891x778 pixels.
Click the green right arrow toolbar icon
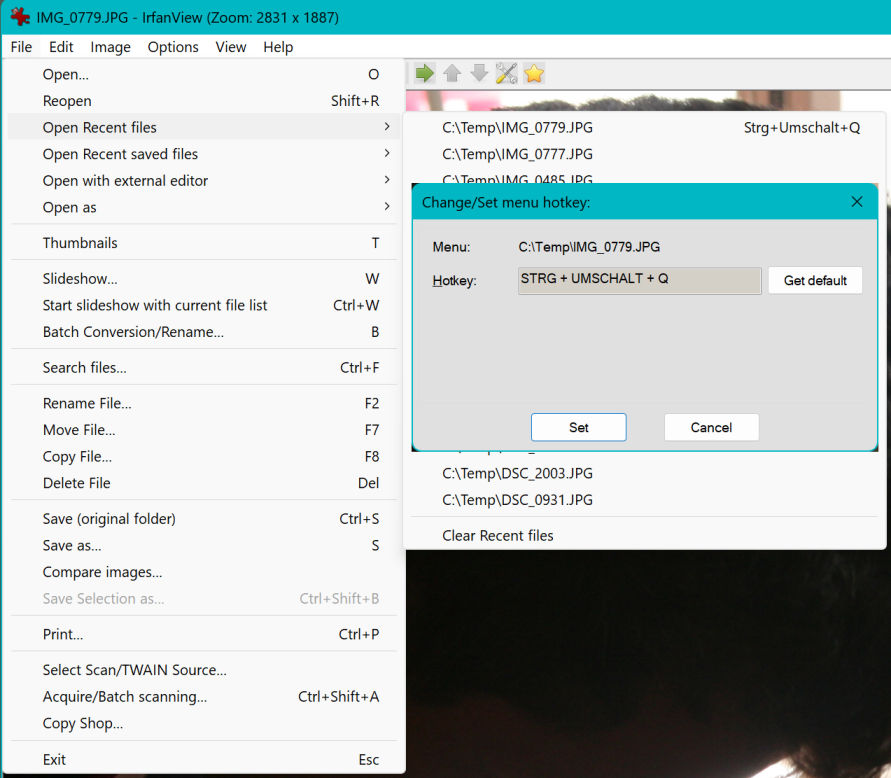[x=425, y=73]
